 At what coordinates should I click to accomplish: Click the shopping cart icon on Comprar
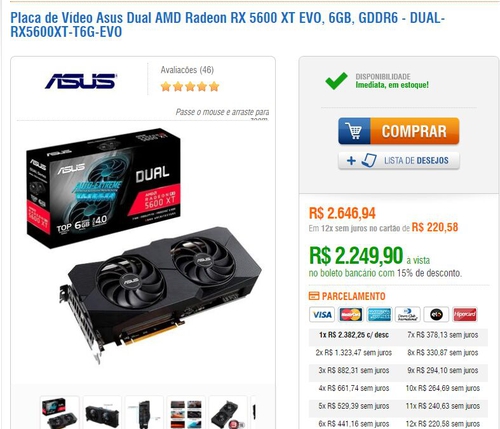click(354, 131)
